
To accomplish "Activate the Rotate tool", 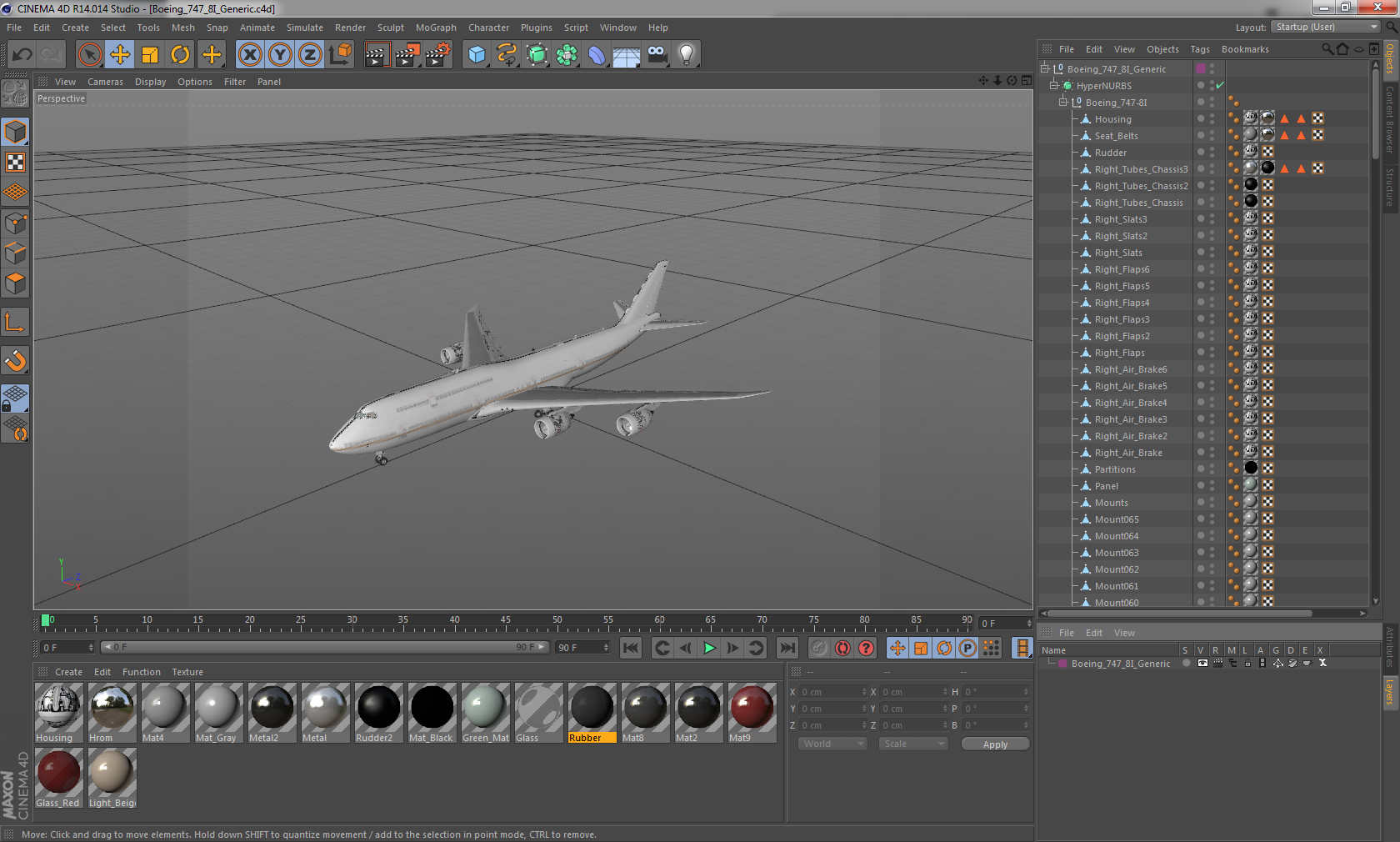I will tap(180, 55).
